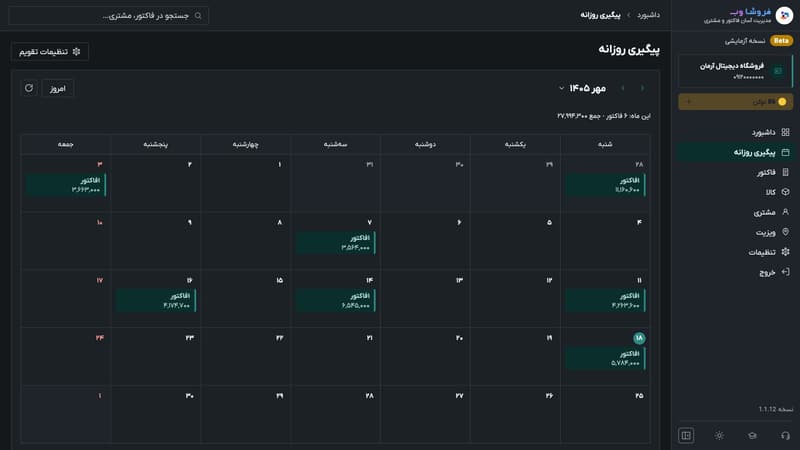Image resolution: width=800 pixels, height=450 pixels.
Task: Go to the previous month arrow
Action: [x=642, y=88]
